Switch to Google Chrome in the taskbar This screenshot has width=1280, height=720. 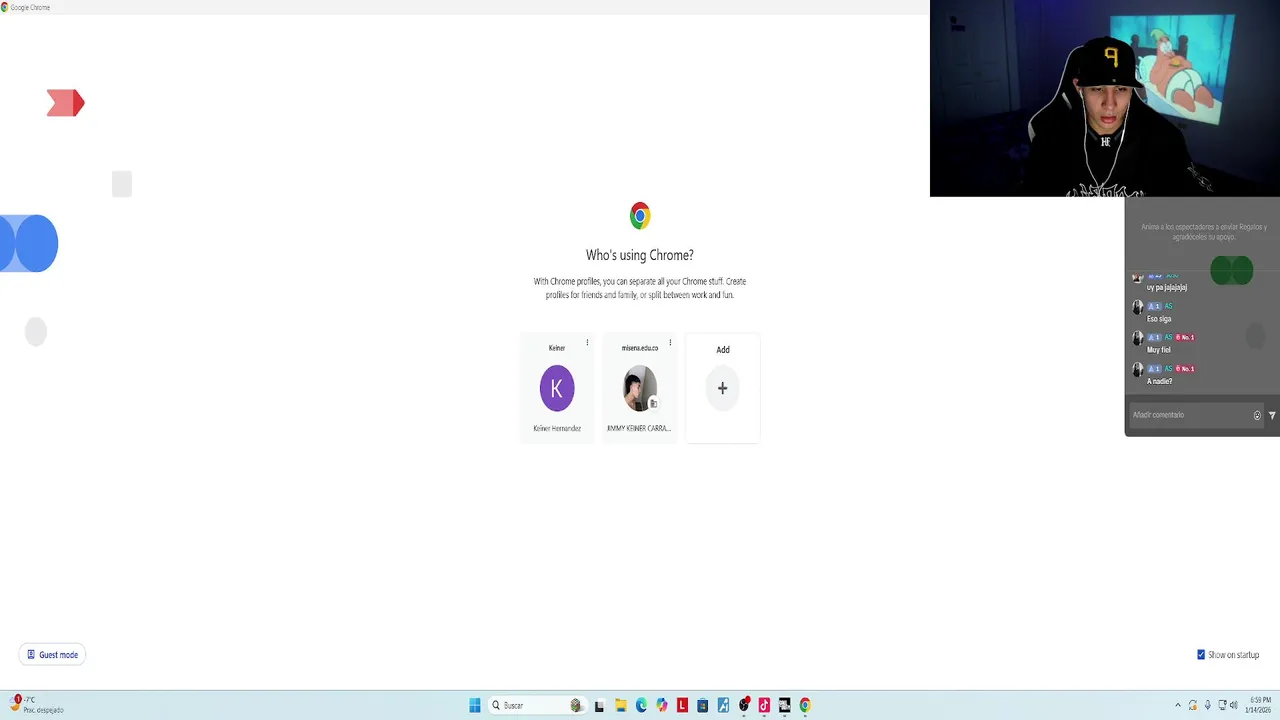click(805, 705)
